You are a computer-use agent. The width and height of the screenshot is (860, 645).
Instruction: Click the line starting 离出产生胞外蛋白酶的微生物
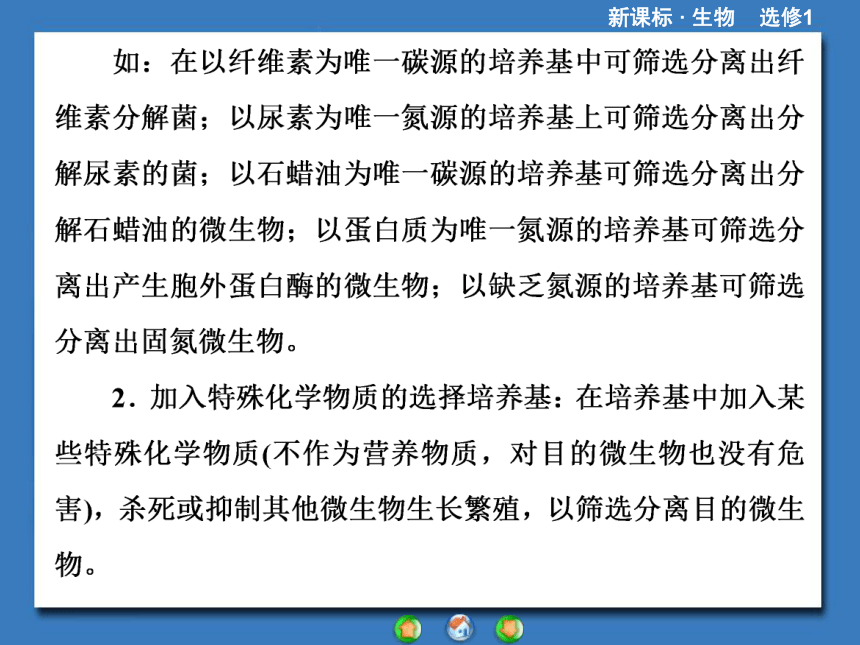pyautogui.click(x=429, y=286)
